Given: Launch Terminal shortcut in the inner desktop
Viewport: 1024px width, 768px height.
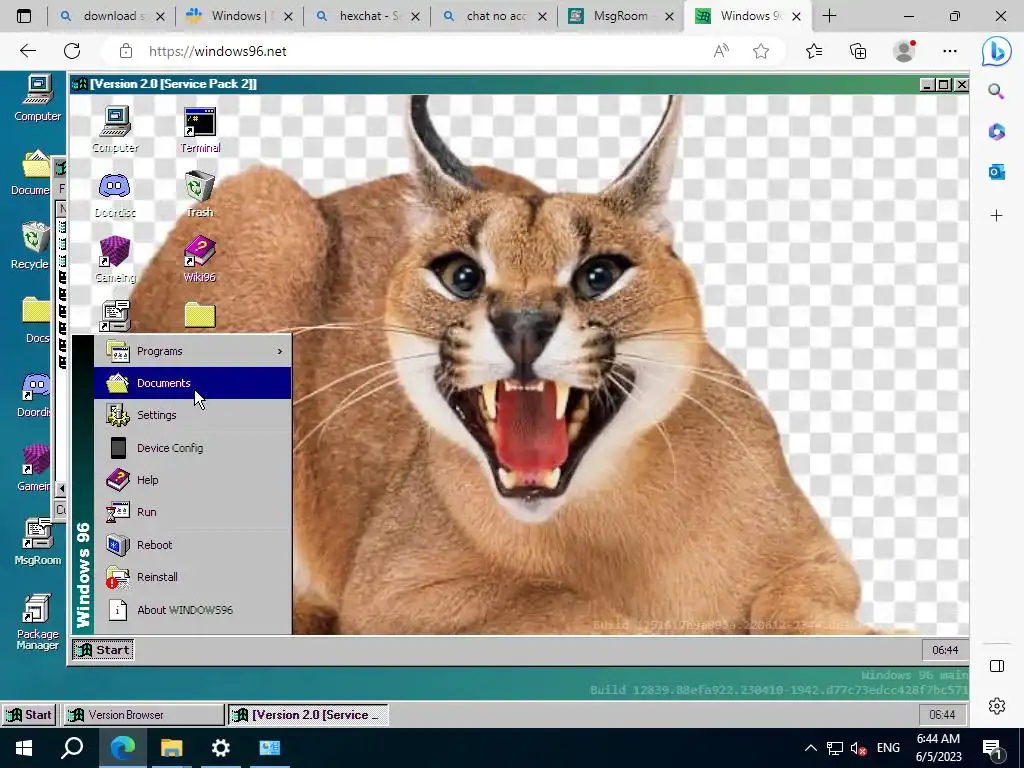Looking at the screenshot, I should click(200, 129).
